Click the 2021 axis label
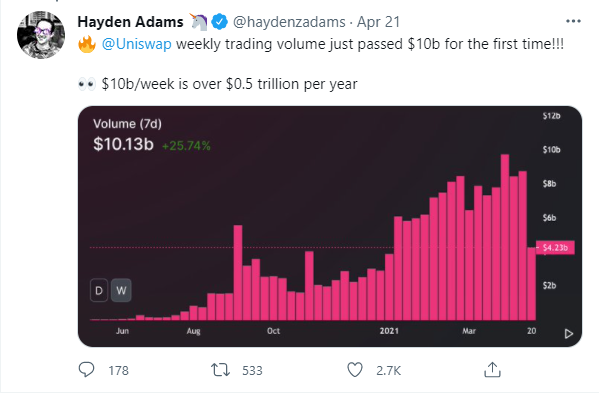The image size is (599, 393). coord(389,331)
